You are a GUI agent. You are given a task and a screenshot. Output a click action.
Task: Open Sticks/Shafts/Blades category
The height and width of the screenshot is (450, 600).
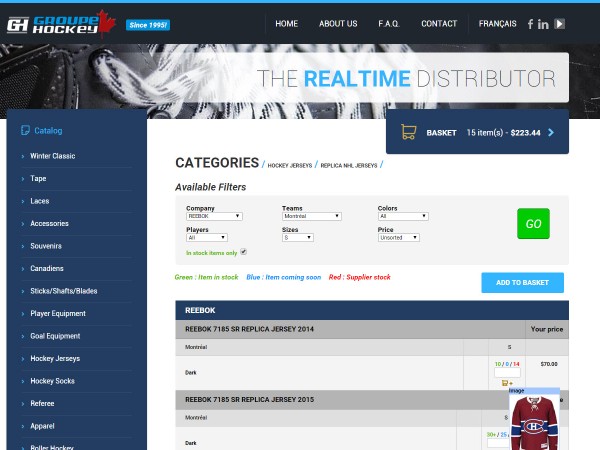click(x=64, y=291)
